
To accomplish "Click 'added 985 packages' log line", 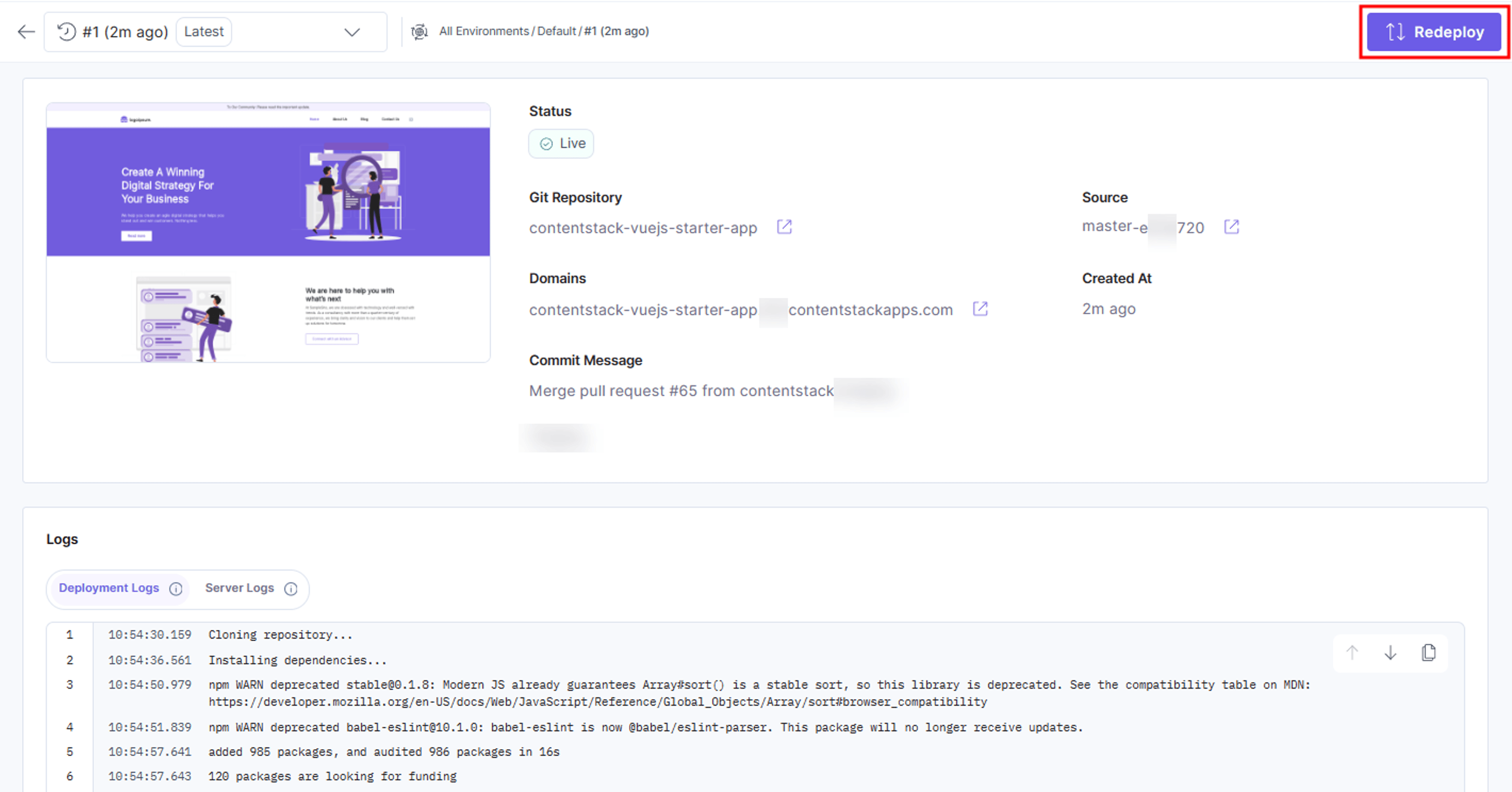I will [384, 752].
